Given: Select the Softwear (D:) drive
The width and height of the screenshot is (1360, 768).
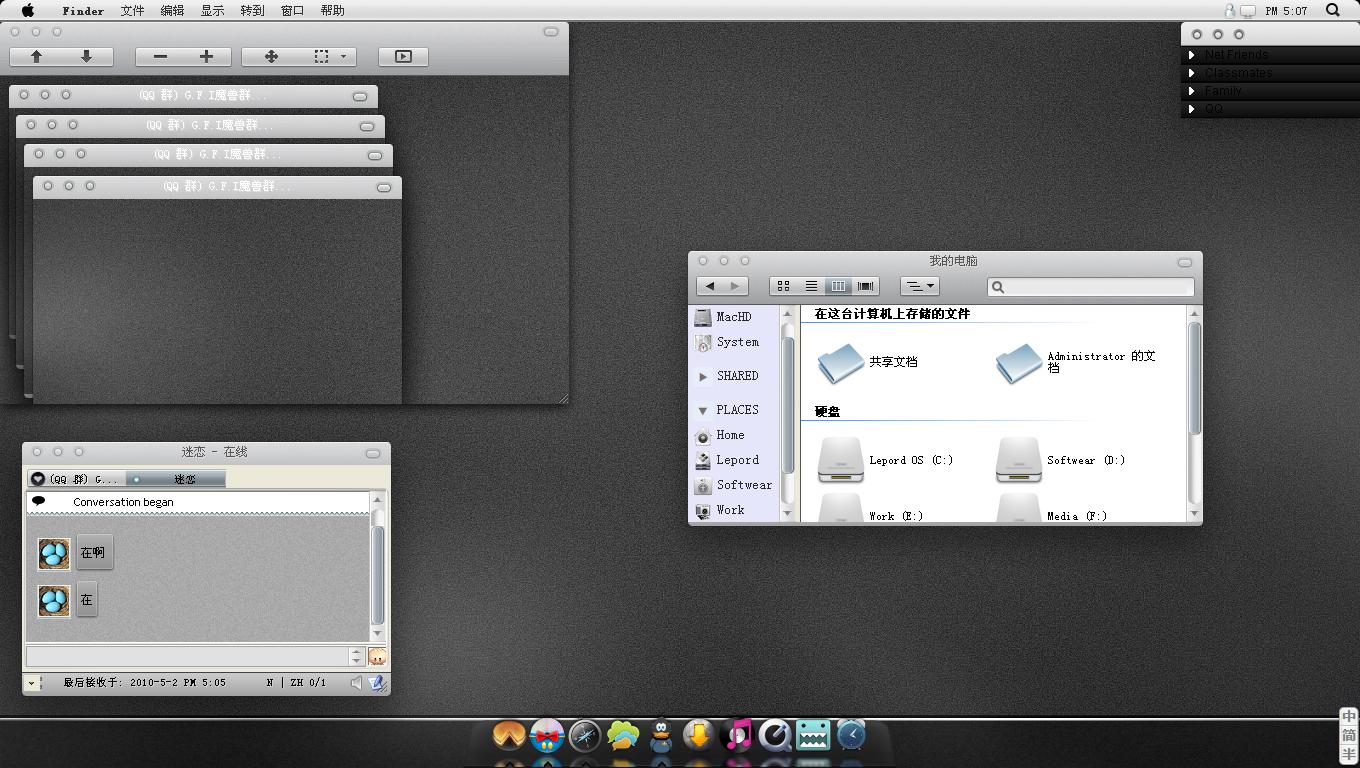Looking at the screenshot, I should pos(1060,460).
